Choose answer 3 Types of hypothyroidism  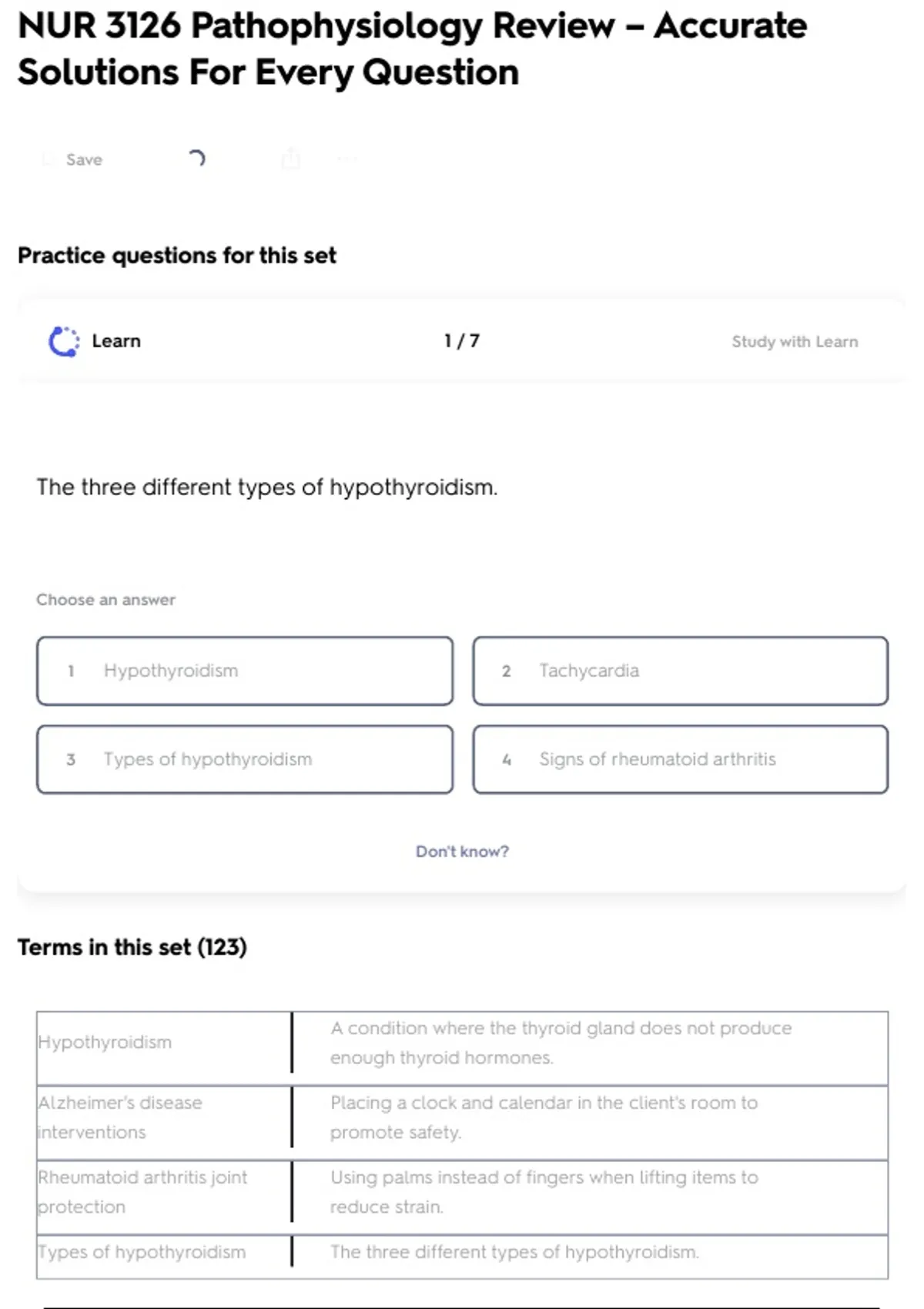tap(245, 759)
